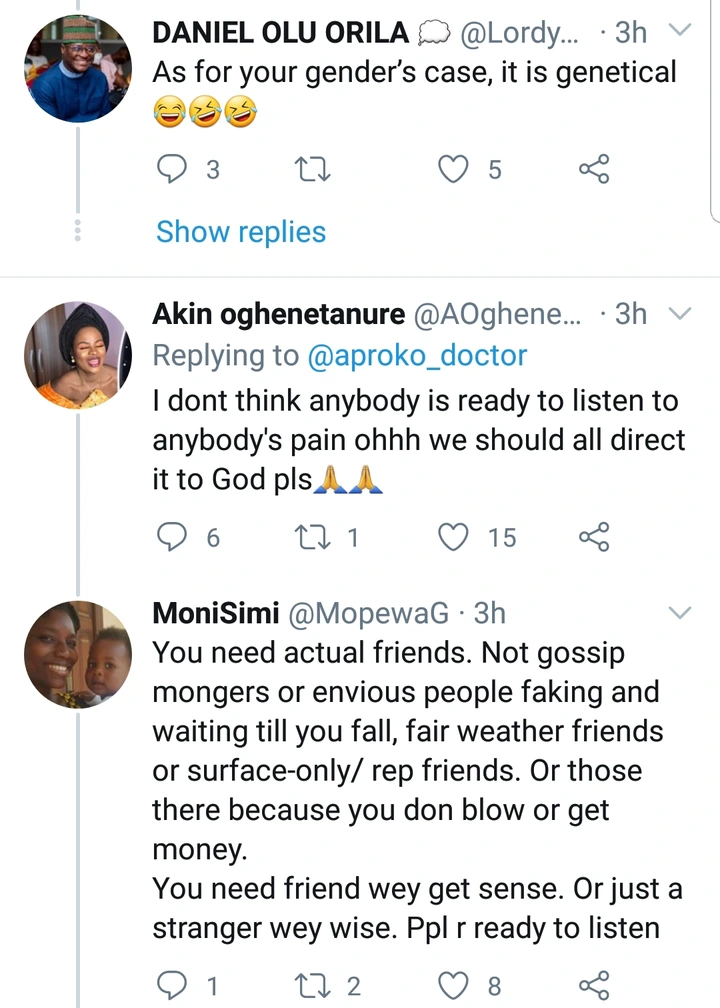Share Akin oghenetanure's tweet
The width and height of the screenshot is (720, 1008).
tap(594, 538)
